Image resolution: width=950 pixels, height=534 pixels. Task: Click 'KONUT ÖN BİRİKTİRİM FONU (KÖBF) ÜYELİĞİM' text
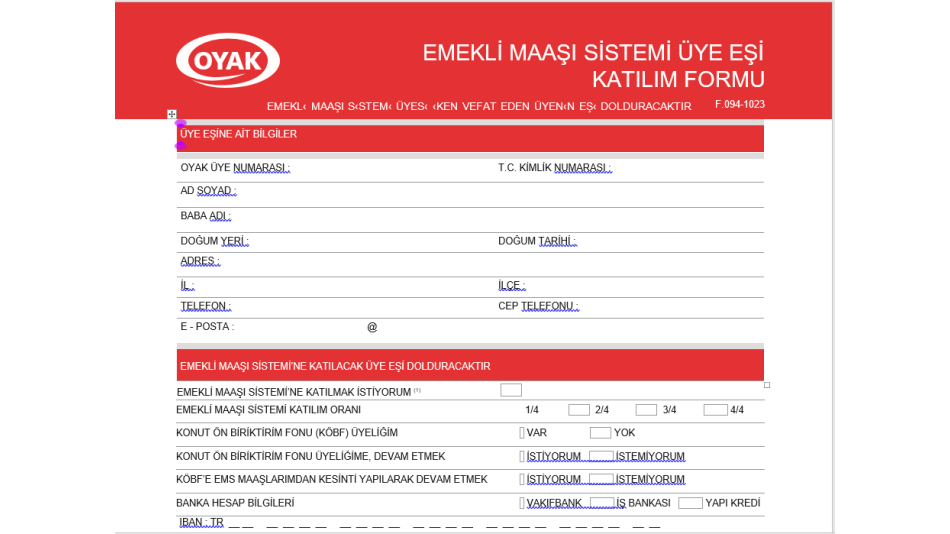pos(287,433)
